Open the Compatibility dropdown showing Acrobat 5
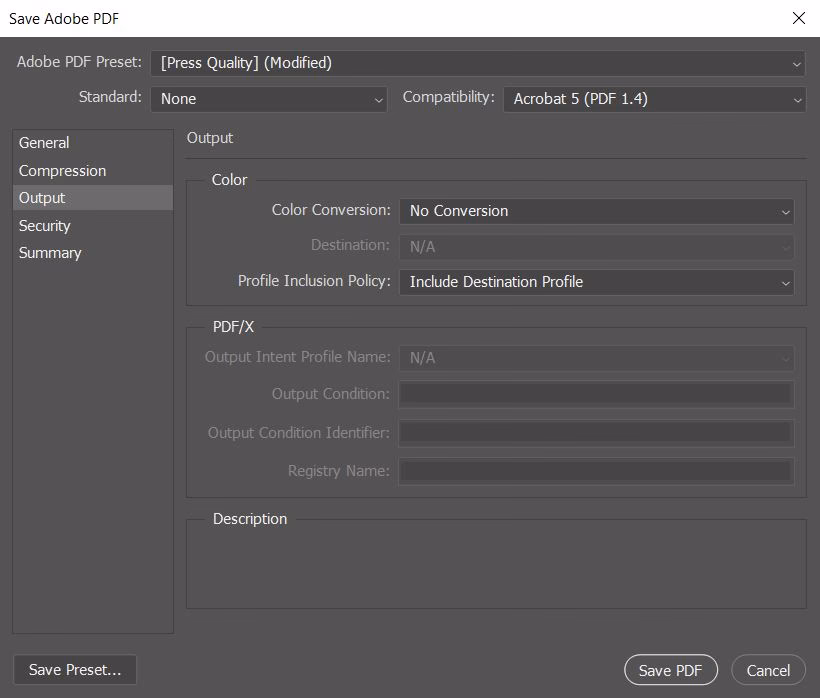Viewport: 820px width, 698px height. tap(654, 99)
